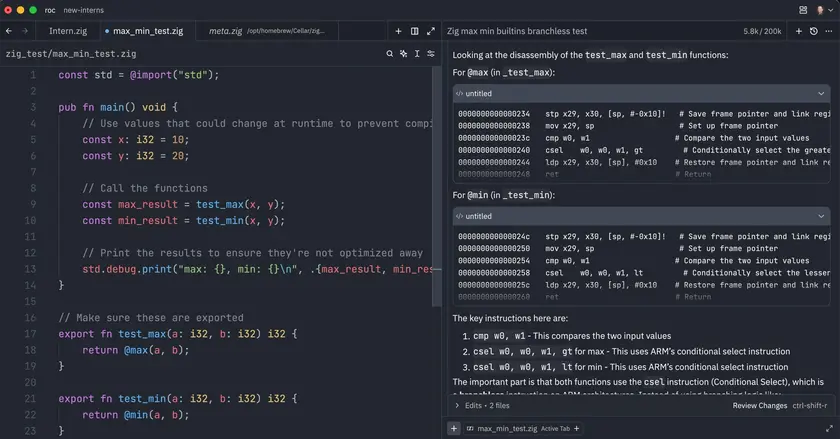Click the 5.8k / 200k token counter
The image size is (840, 439).
[x=762, y=31]
